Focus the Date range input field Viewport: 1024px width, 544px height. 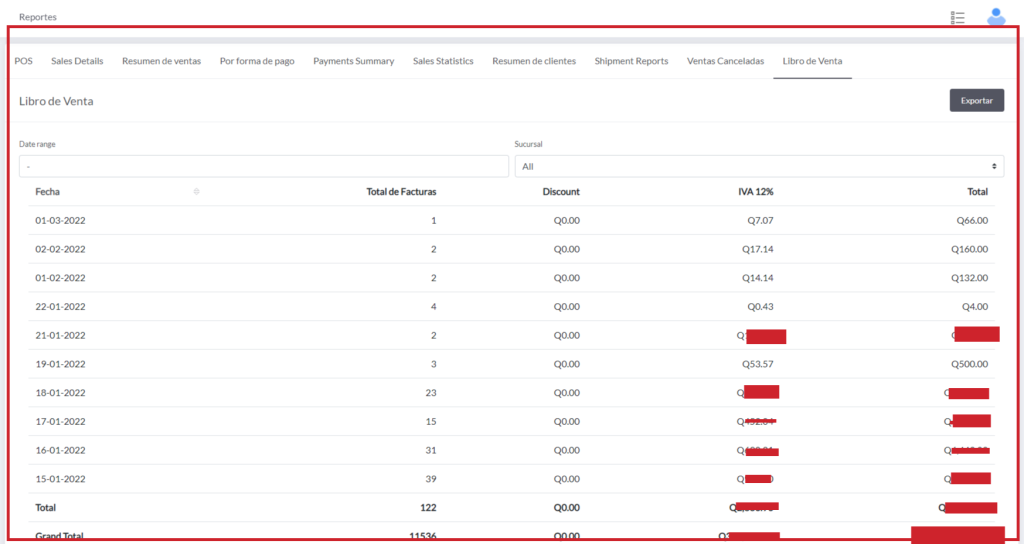[x=263, y=166]
